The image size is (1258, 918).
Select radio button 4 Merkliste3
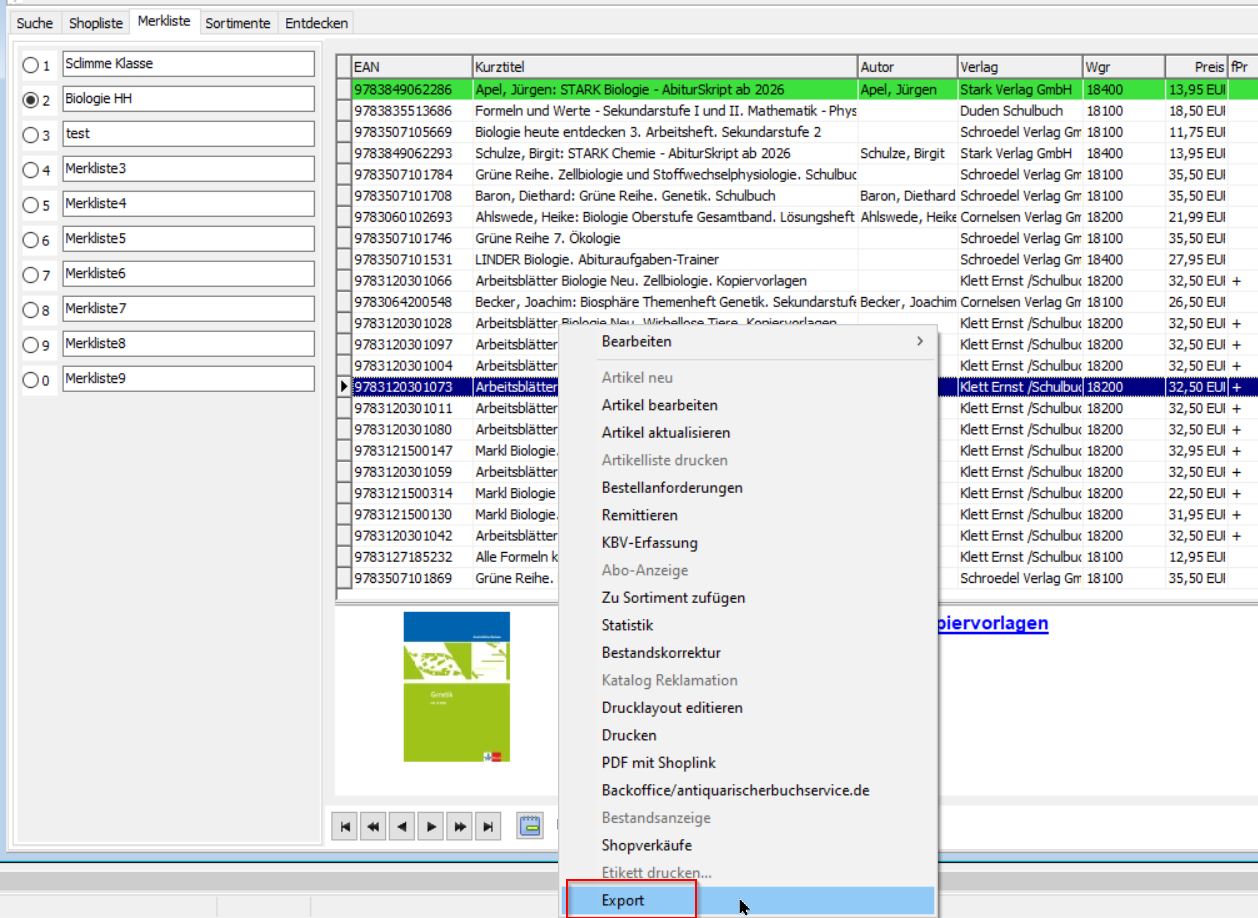(x=31, y=170)
